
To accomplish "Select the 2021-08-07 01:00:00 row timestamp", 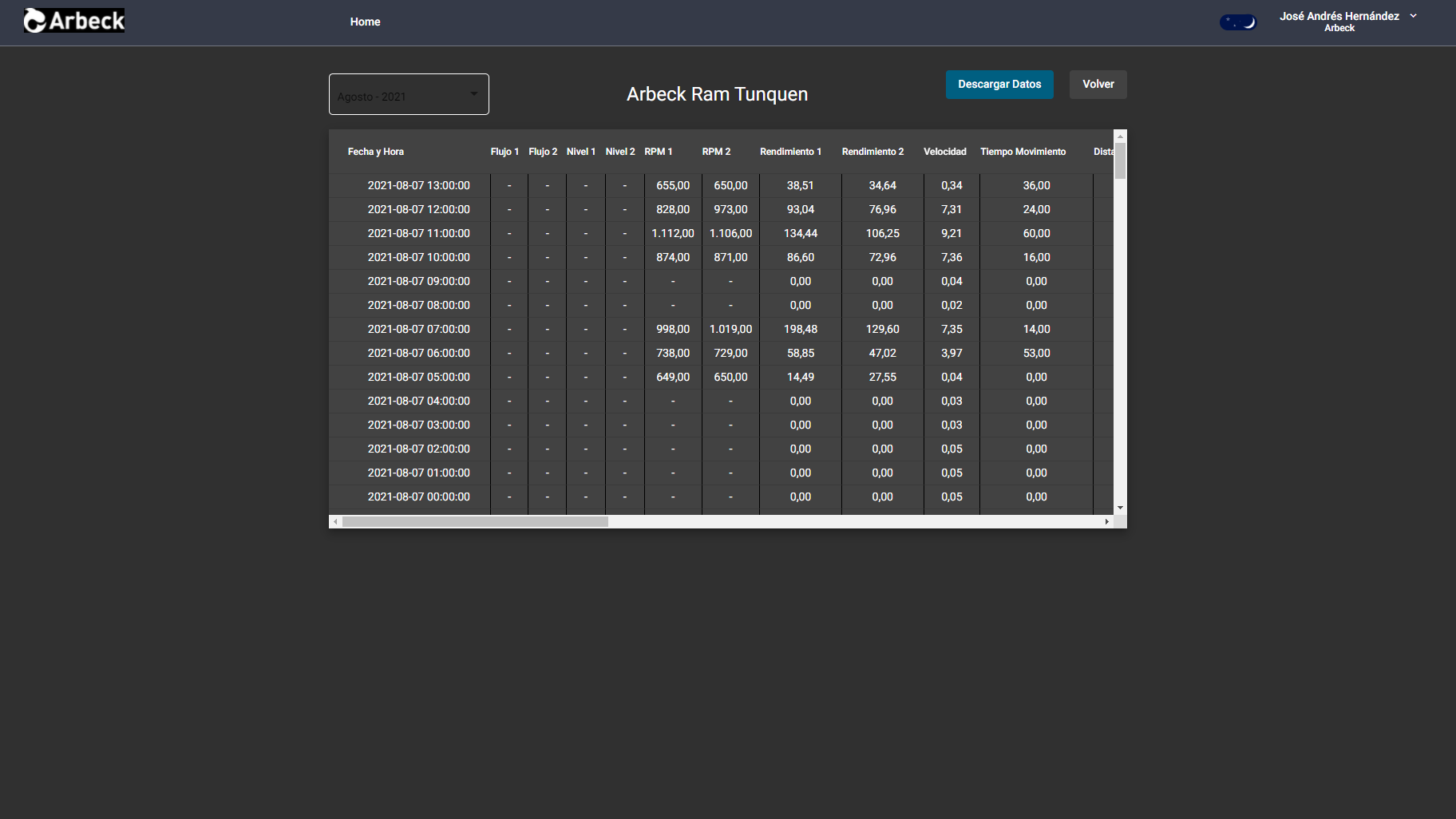I will click(418, 473).
